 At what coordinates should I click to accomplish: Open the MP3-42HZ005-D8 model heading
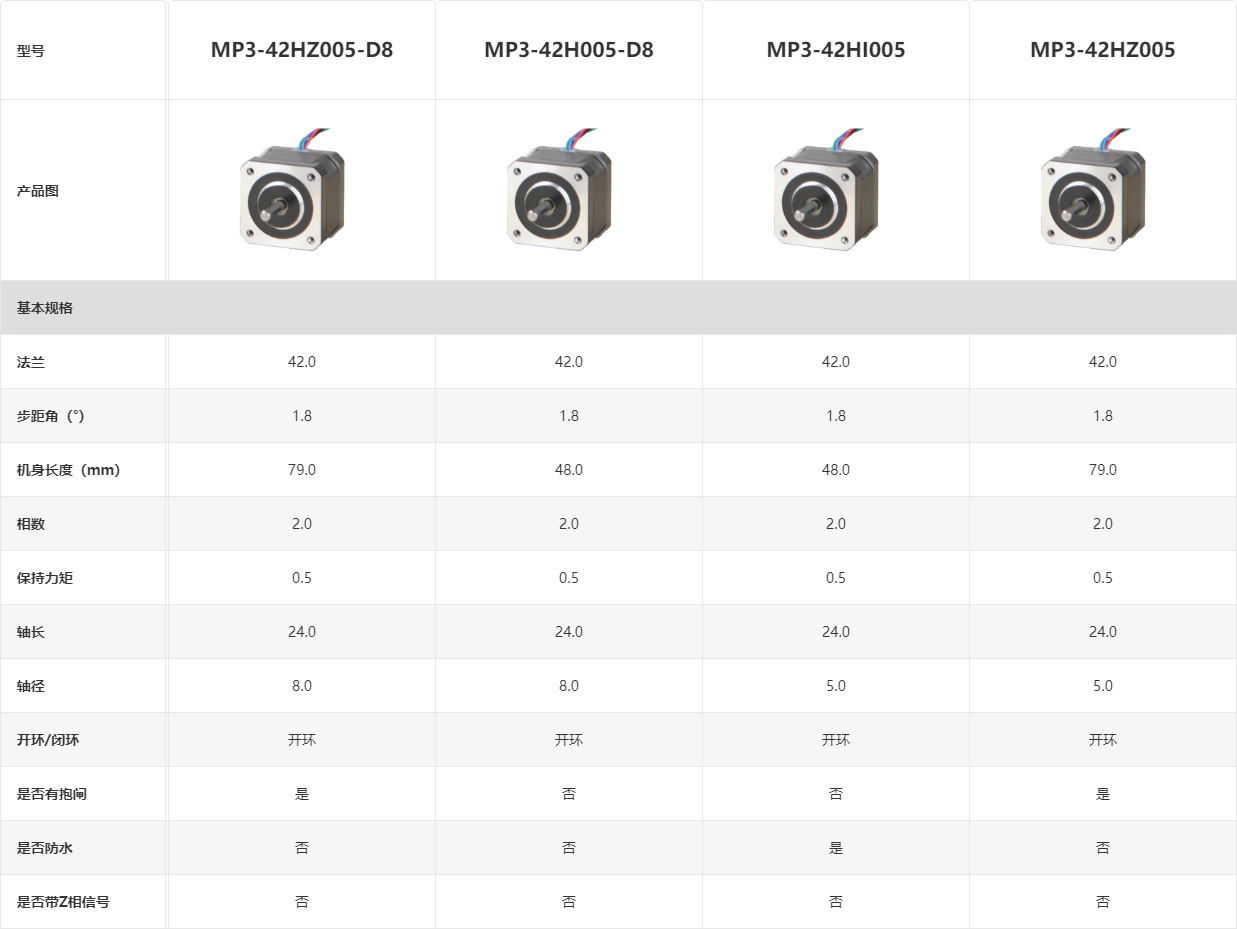(302, 50)
